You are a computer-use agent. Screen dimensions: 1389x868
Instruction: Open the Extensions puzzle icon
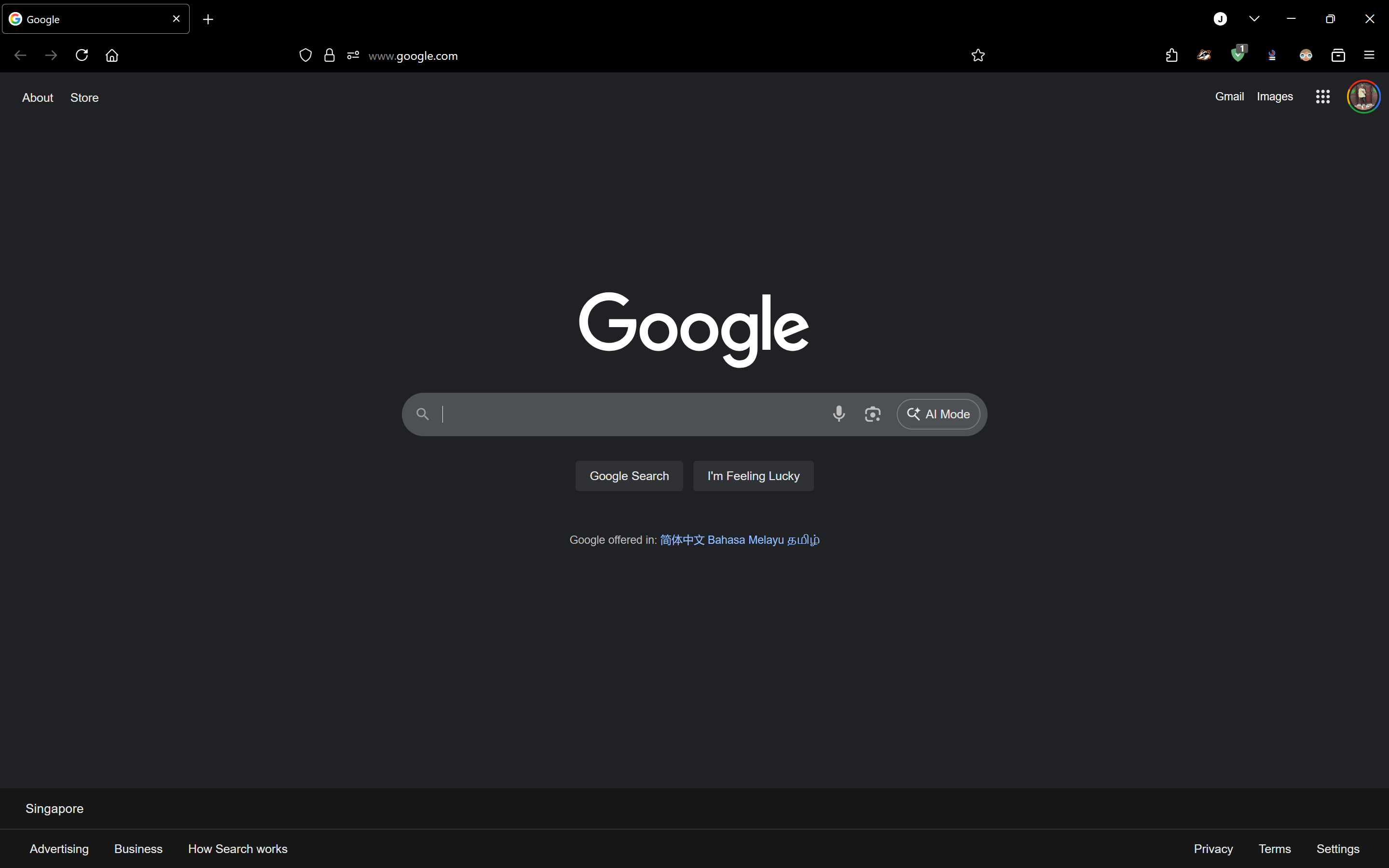[x=1172, y=55]
